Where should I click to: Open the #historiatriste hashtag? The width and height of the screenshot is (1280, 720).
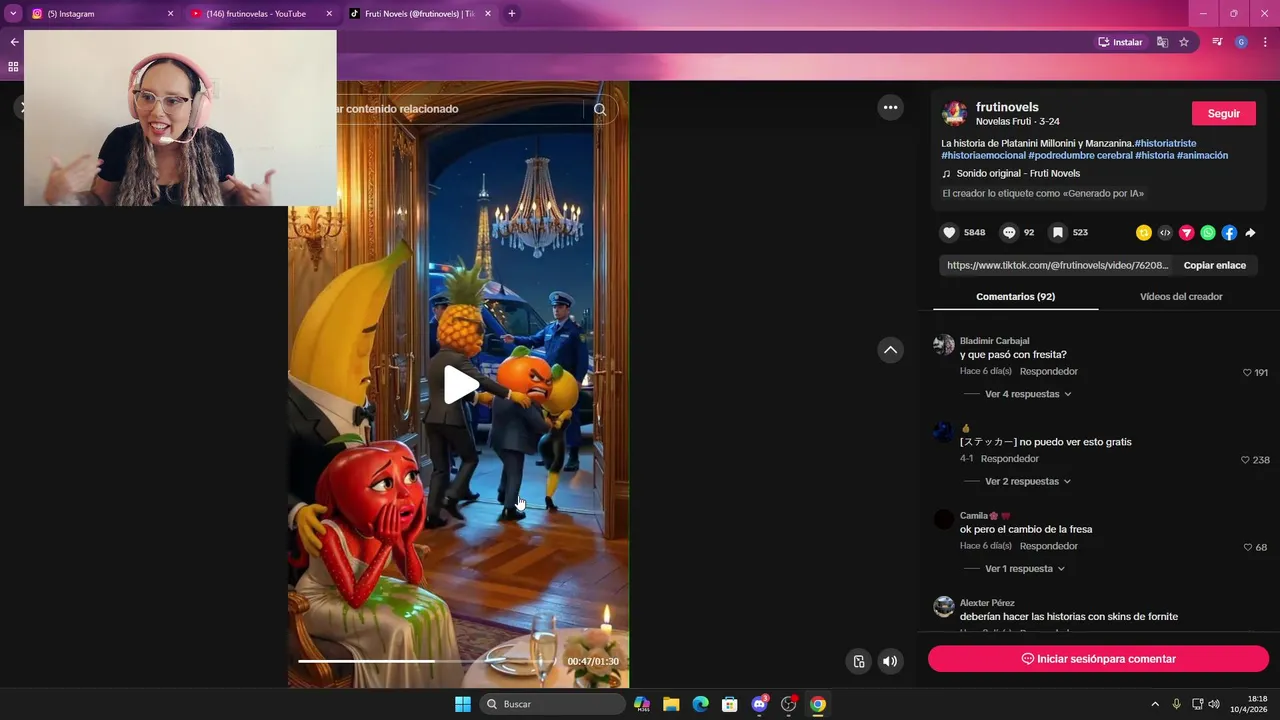click(x=1165, y=143)
